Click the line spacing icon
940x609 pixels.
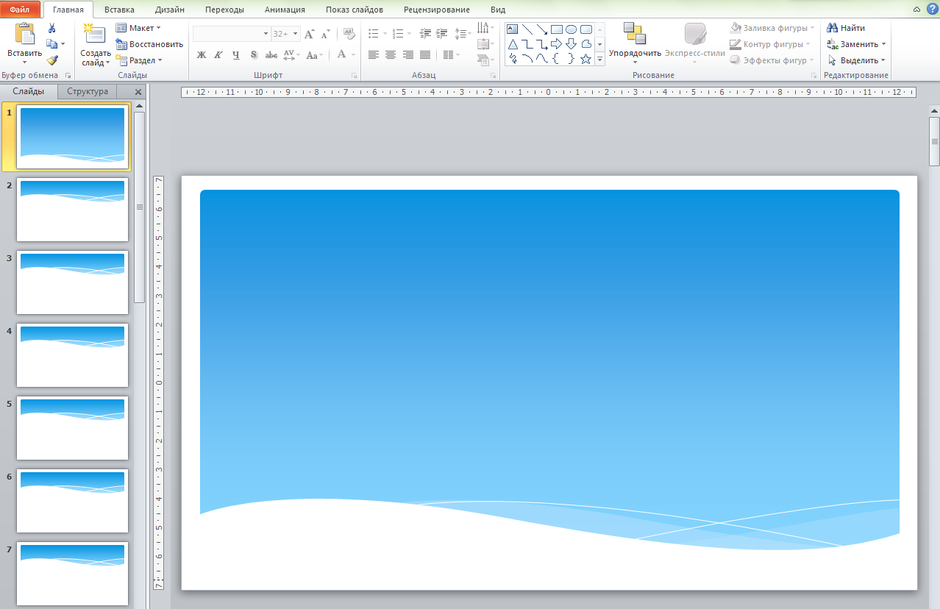click(x=460, y=34)
